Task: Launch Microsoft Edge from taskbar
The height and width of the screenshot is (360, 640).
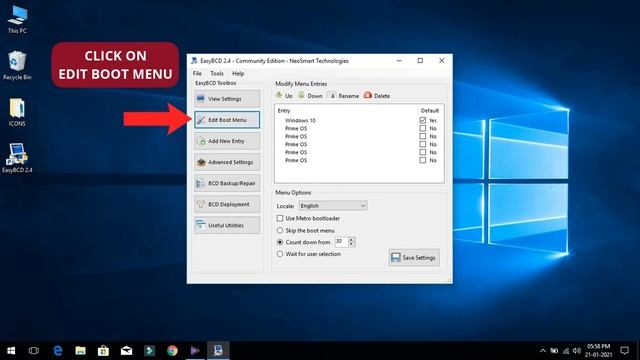Action: click(x=58, y=351)
